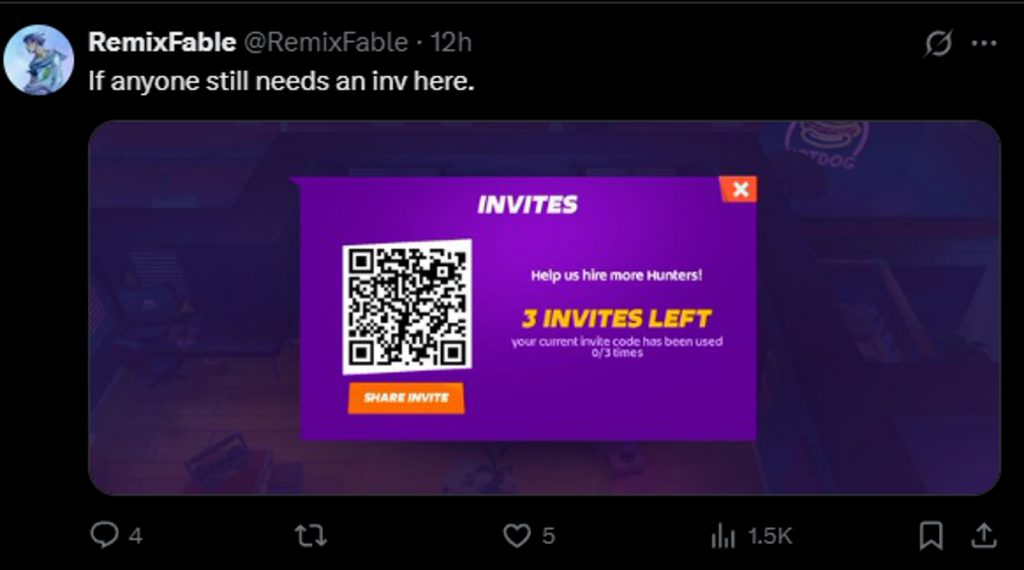Click the reply speech bubble icon
1024x570 pixels.
pyautogui.click(x=104, y=535)
